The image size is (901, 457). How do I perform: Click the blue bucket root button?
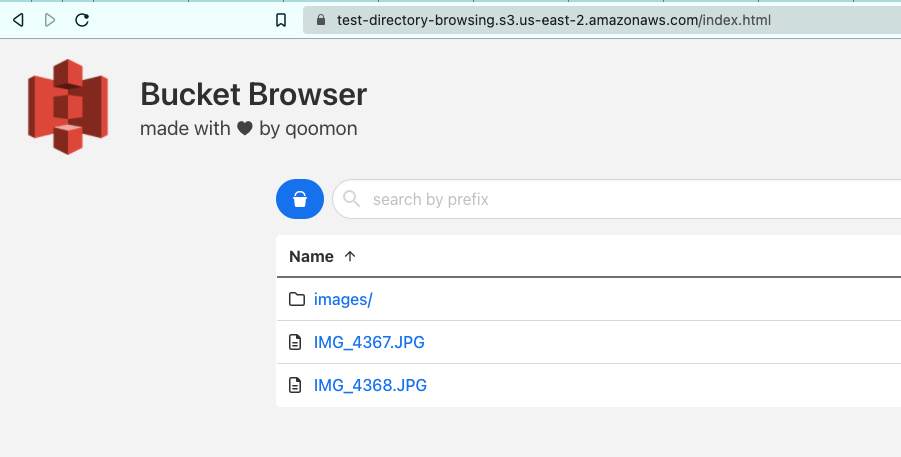300,199
